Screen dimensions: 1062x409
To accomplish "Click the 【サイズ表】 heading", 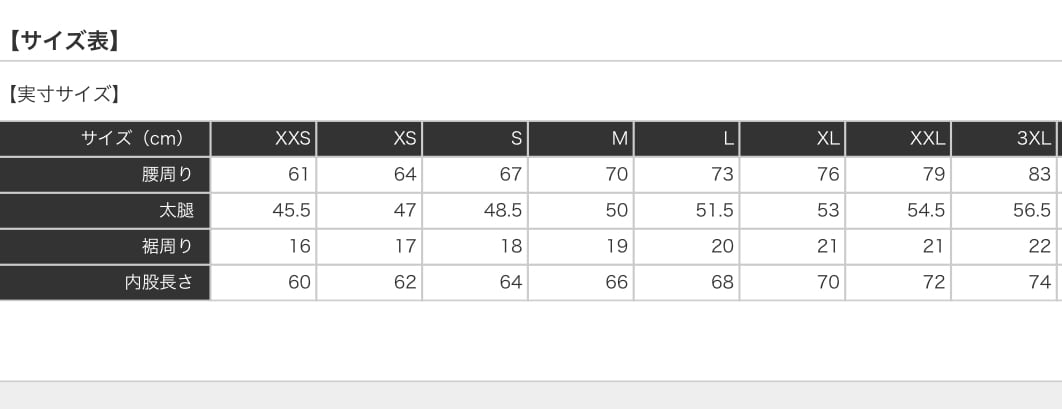I will click(x=65, y=41).
